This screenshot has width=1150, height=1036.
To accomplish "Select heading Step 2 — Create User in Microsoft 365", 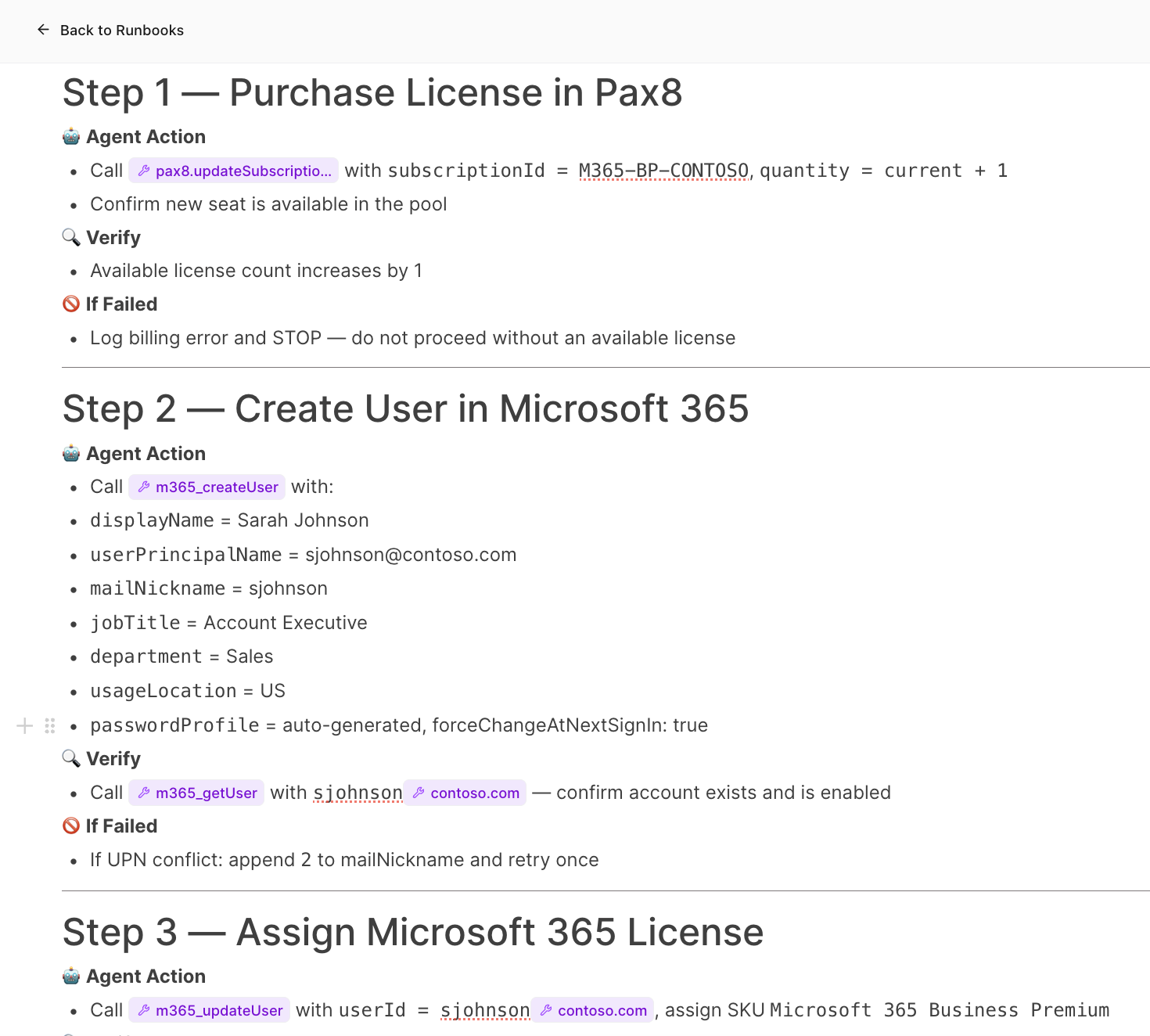I will tap(406, 408).
